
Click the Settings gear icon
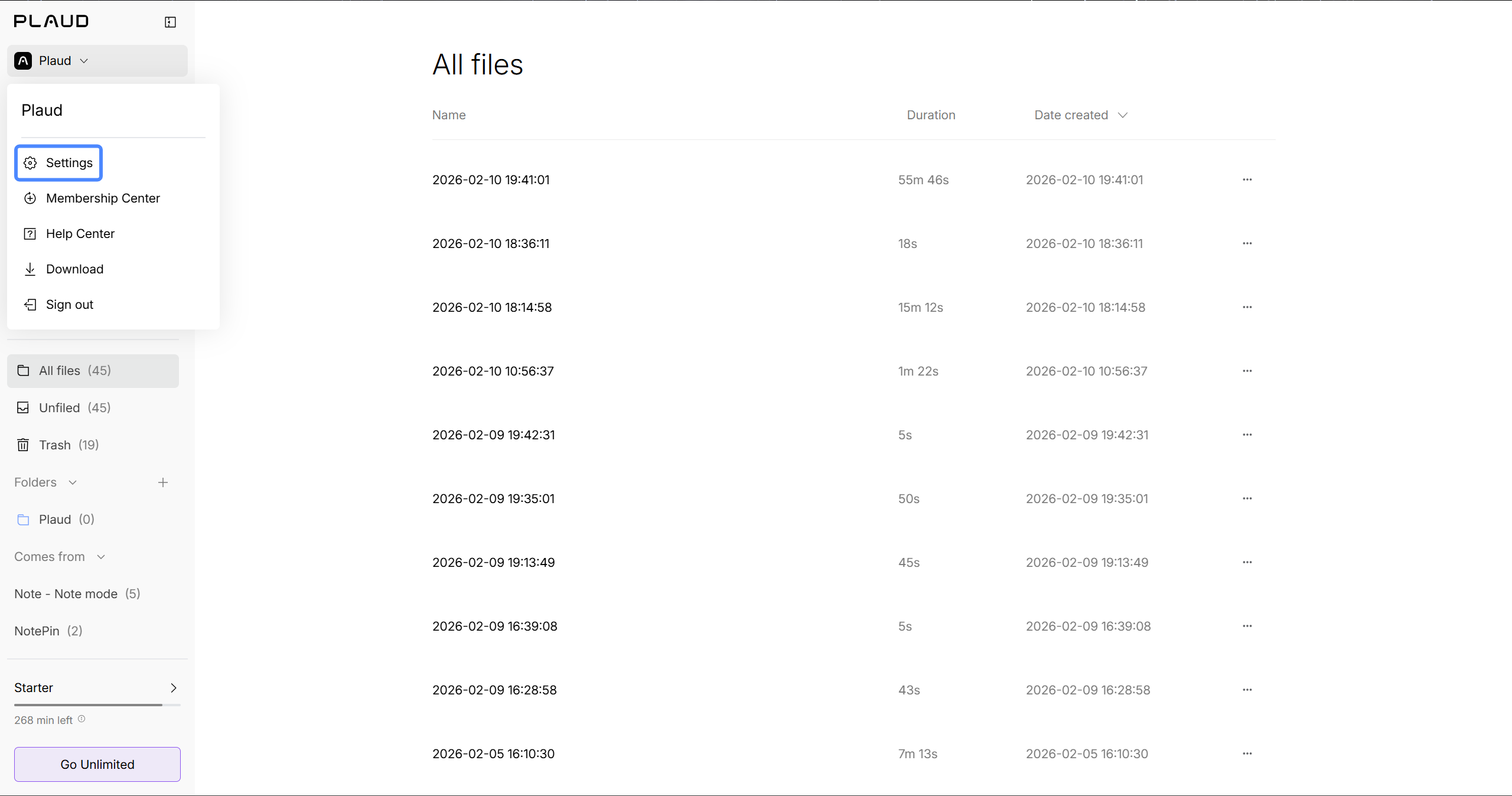pyautogui.click(x=30, y=163)
